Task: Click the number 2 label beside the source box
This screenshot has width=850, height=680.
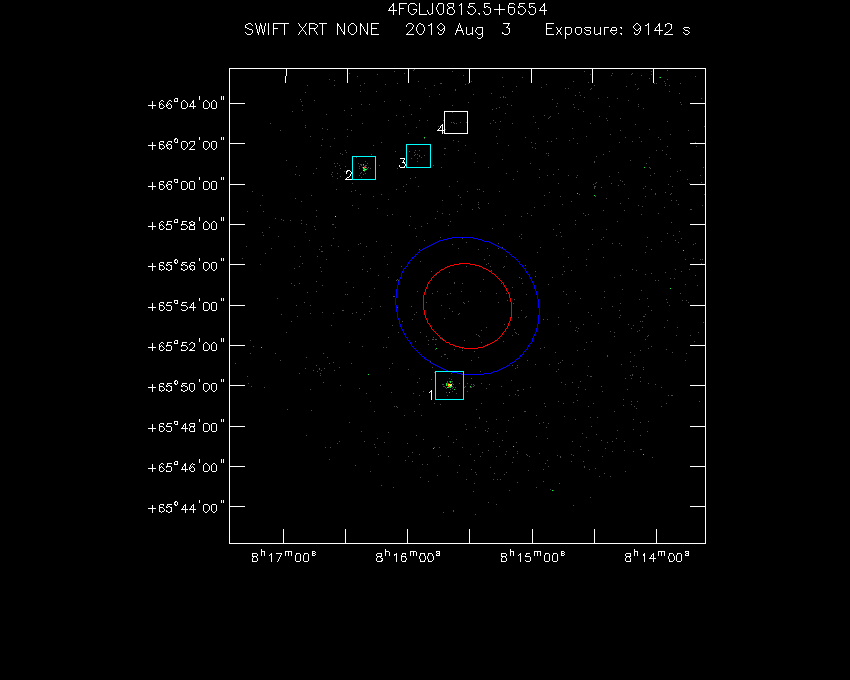Action: (x=348, y=175)
